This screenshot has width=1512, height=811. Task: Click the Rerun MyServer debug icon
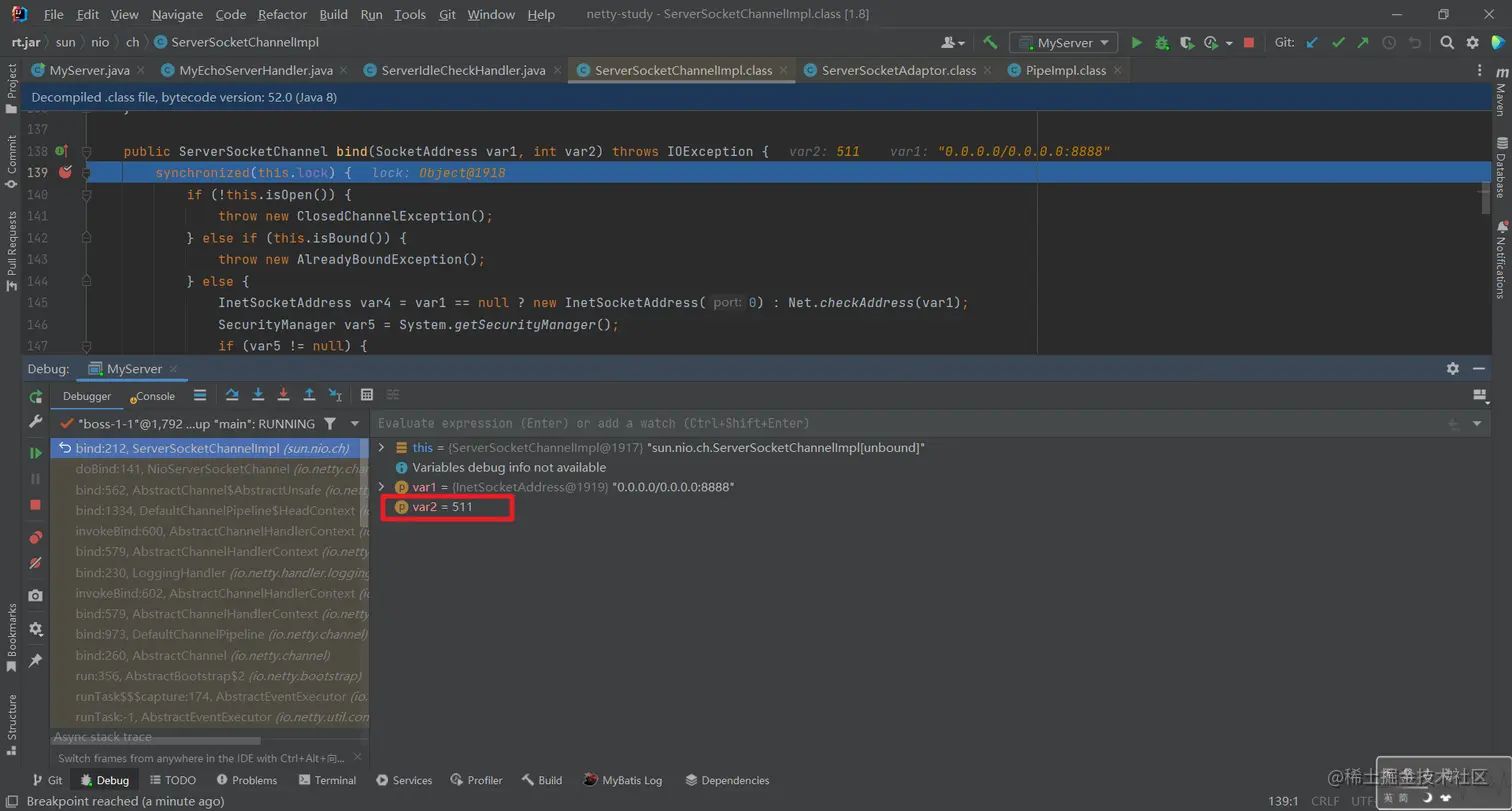[36, 397]
